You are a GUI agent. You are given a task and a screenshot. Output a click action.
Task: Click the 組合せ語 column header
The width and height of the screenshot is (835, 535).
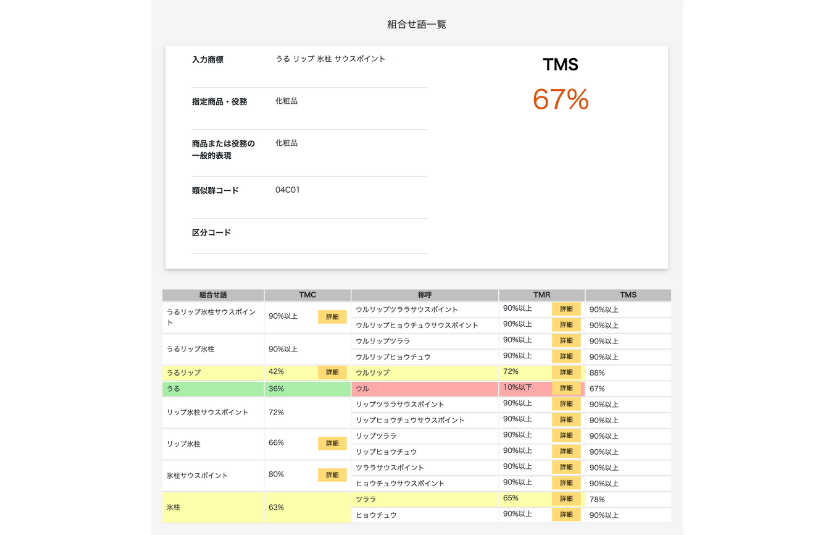point(213,295)
